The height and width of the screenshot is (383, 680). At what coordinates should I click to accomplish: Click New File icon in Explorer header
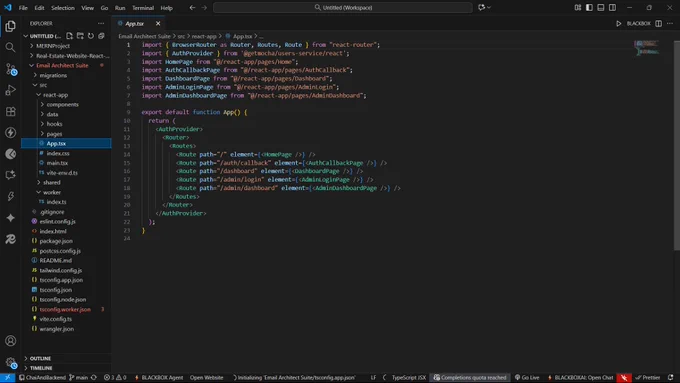(x=69, y=36)
